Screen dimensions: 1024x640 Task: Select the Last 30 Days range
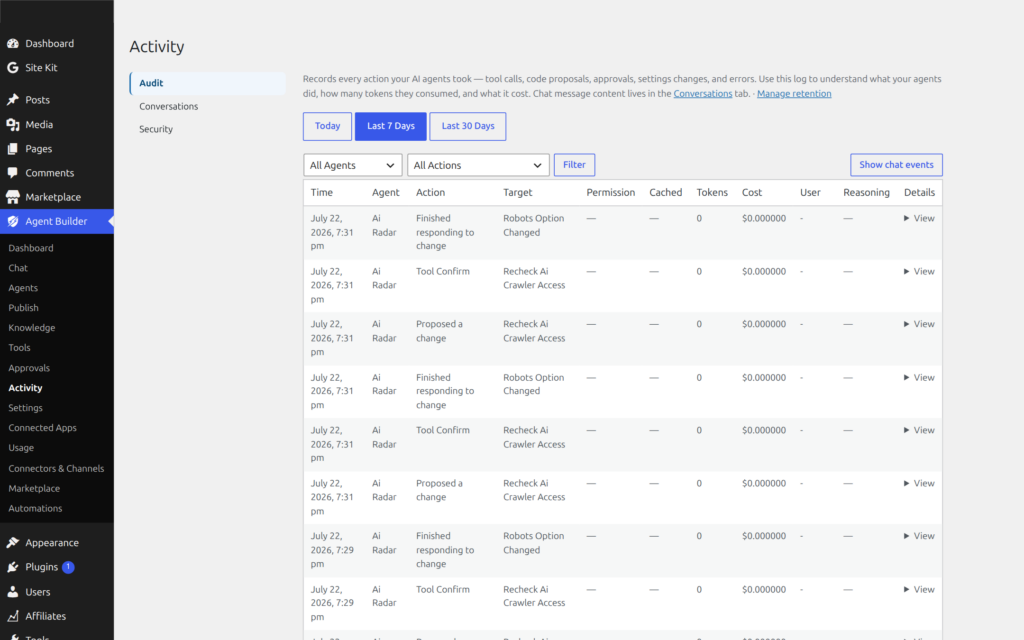[x=468, y=126]
